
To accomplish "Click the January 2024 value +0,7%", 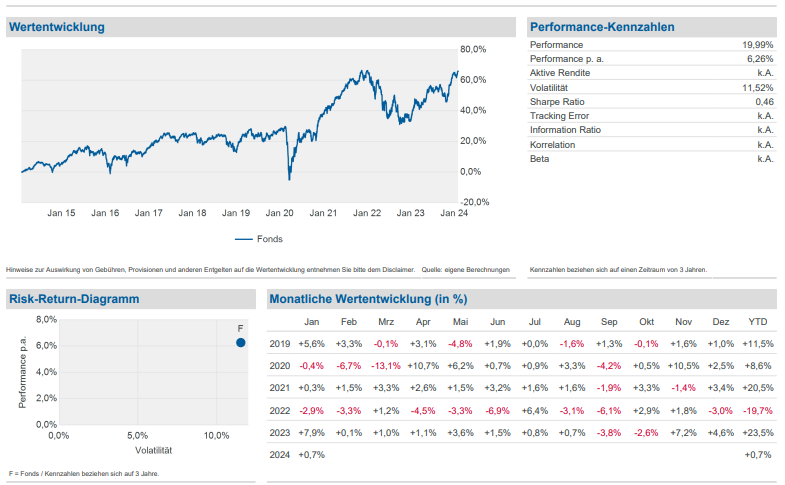I will [314, 455].
